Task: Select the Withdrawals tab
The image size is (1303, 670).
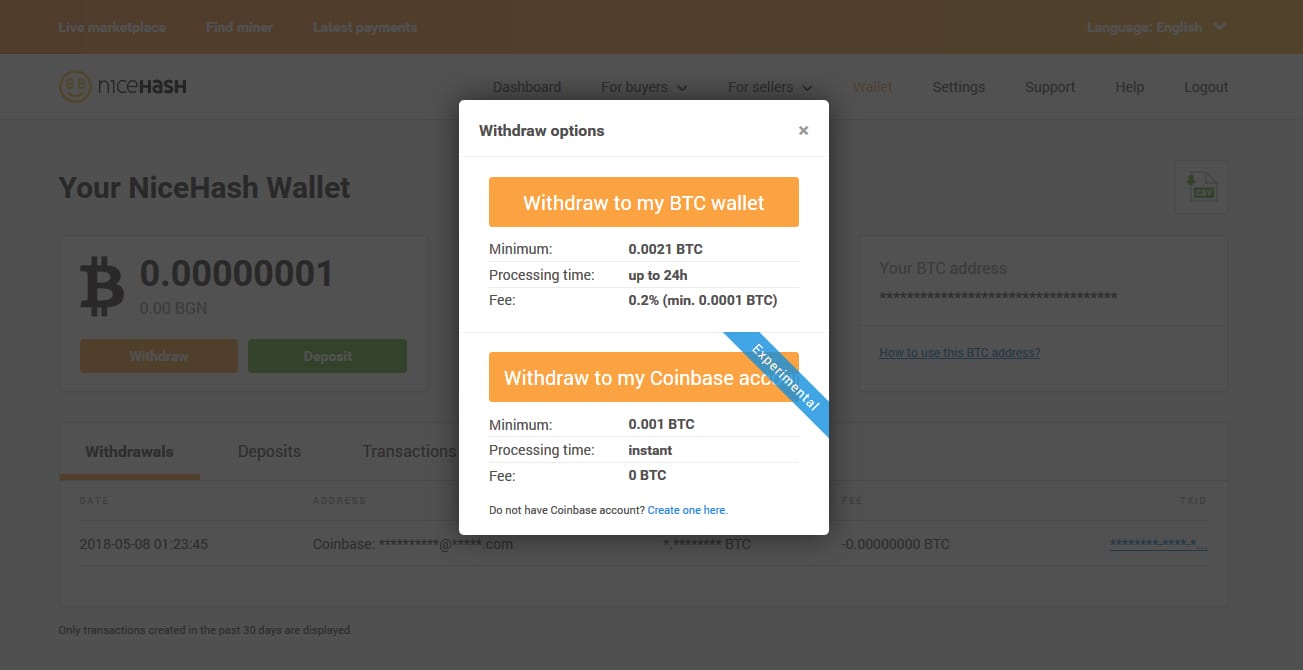Action: pyautogui.click(x=129, y=452)
